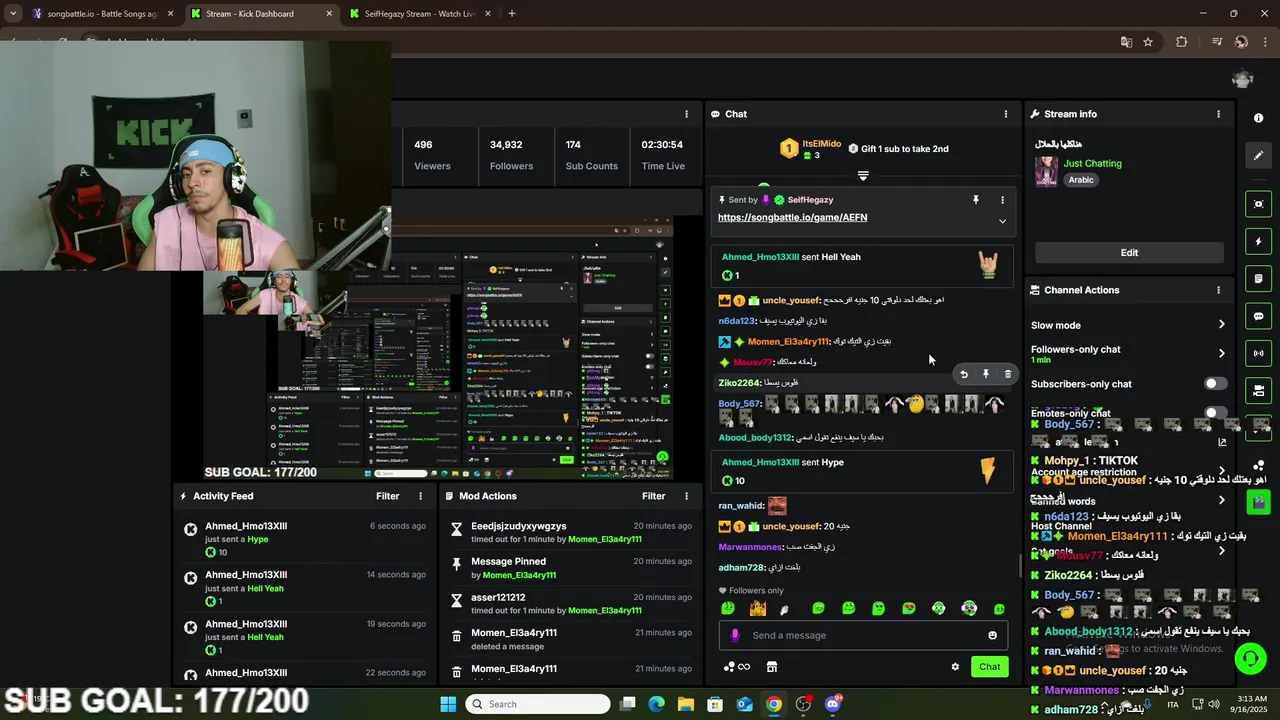
Task: Close the songbattle.io browser tab
Action: [170, 14]
